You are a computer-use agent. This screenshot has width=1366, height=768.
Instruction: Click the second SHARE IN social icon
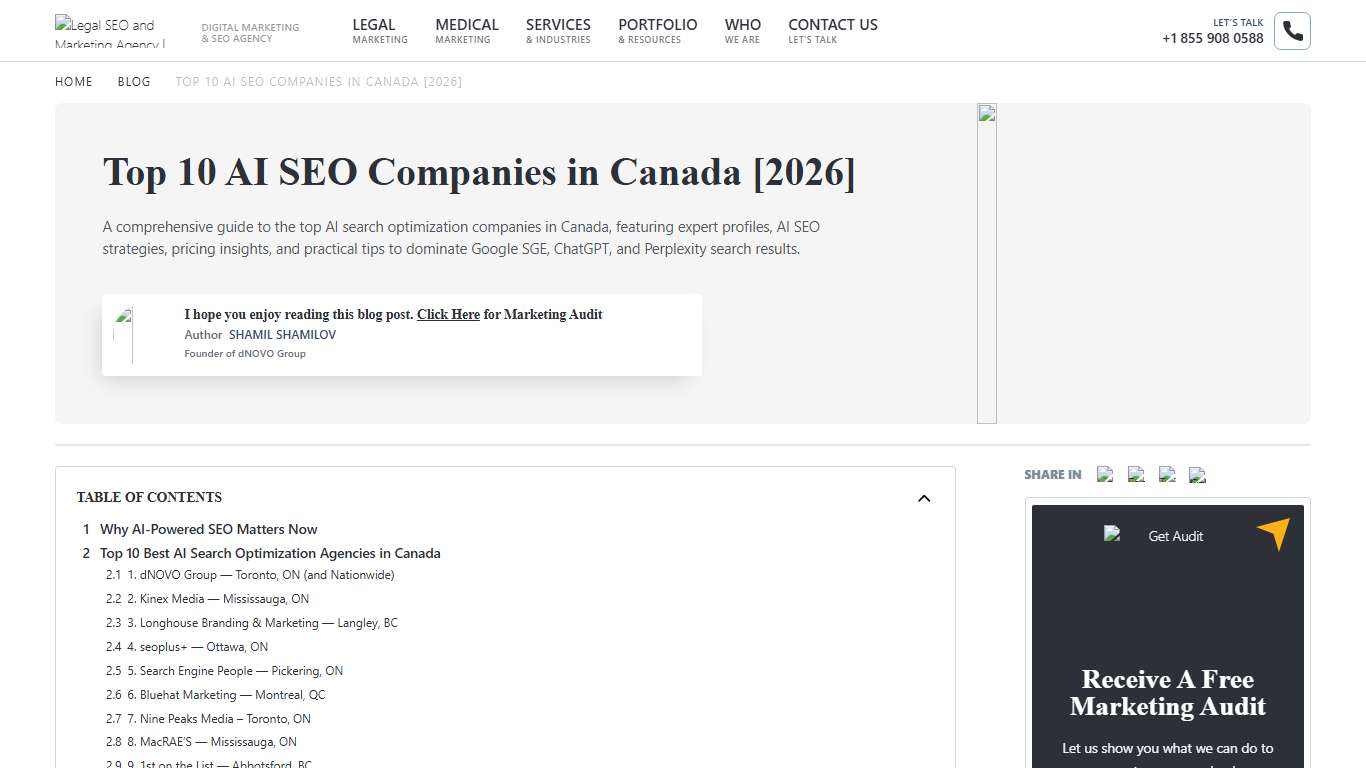coord(1136,474)
